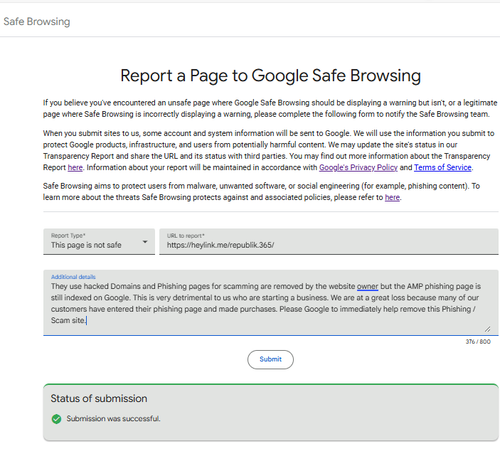This screenshot has width=500, height=469.
Task: Click the 'URL to report*' label
Action: pos(186,236)
